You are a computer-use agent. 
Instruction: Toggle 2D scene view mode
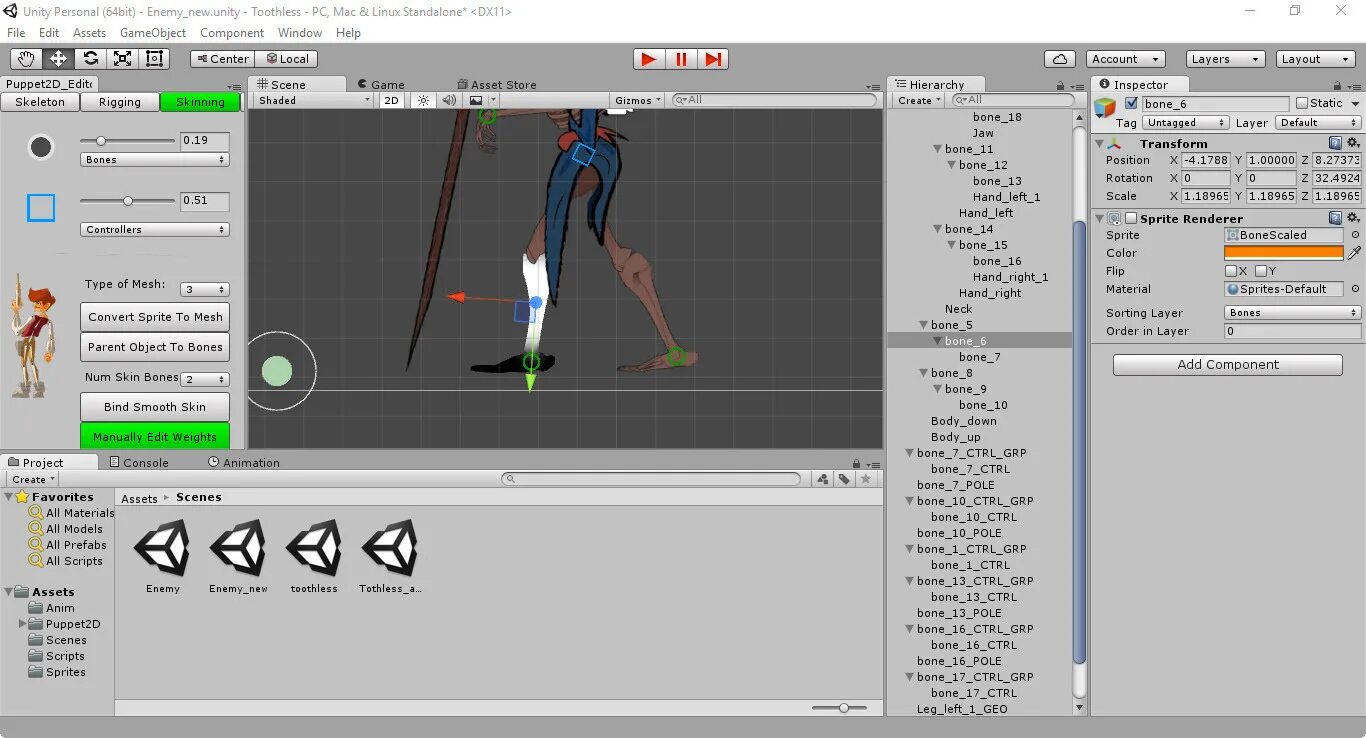click(392, 100)
